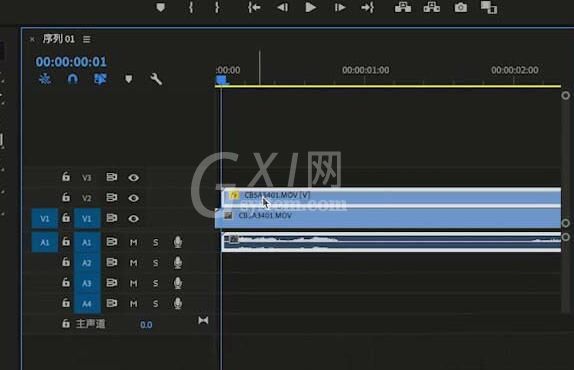
Task: Toggle A1 track targeting
Action: tap(87, 242)
